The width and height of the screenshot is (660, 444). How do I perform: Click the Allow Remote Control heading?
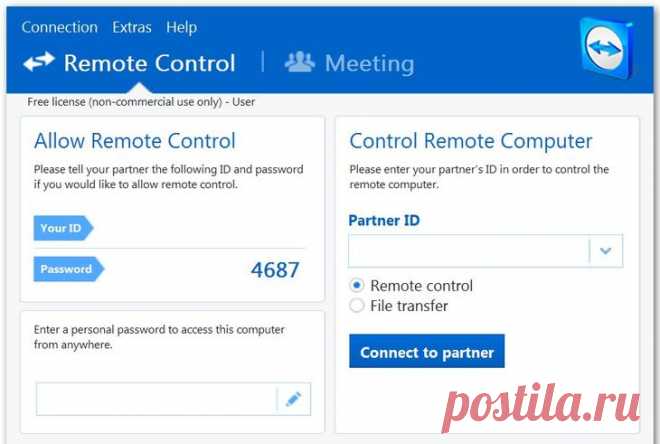coord(135,141)
